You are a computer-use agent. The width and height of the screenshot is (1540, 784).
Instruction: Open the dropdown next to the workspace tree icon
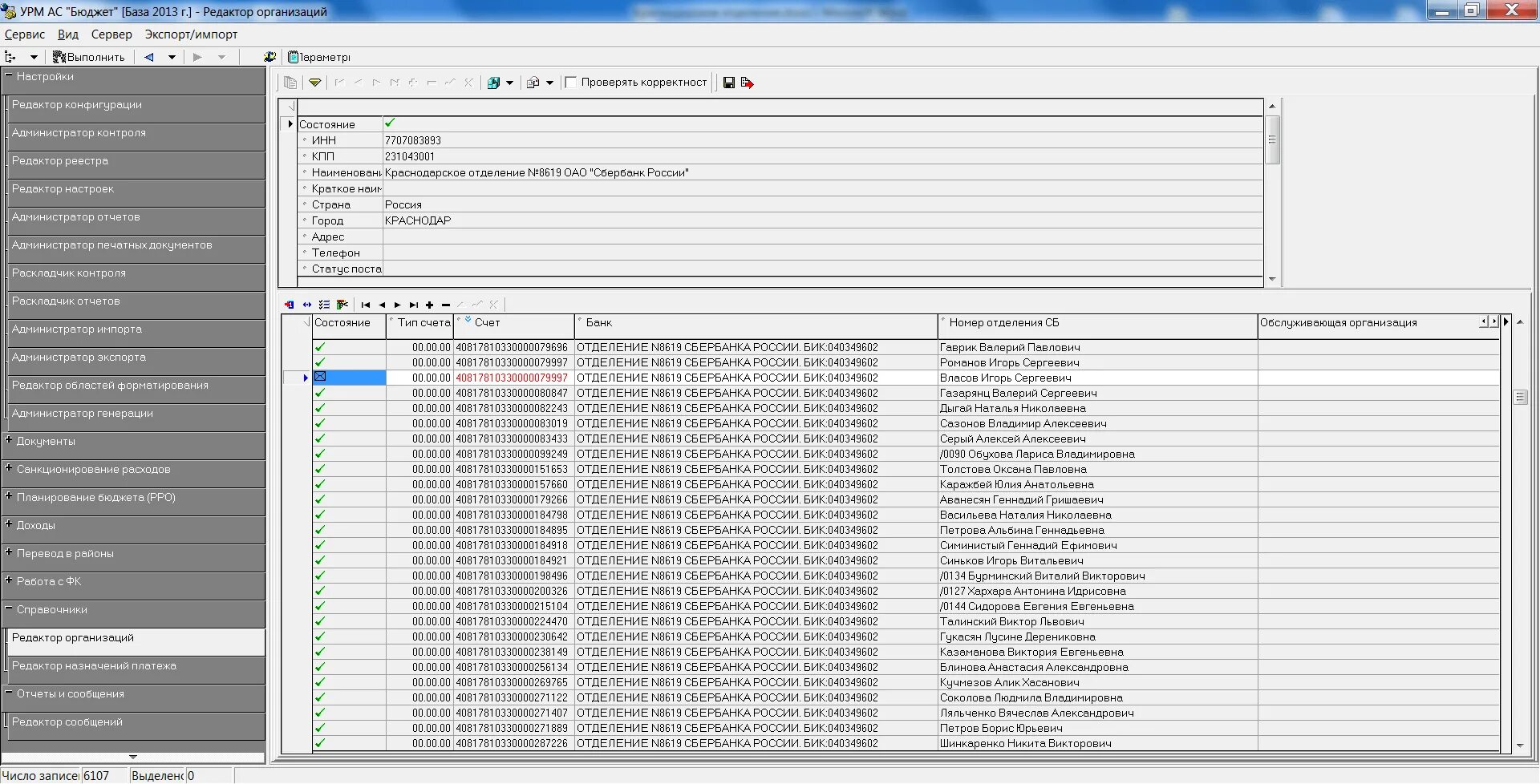[34, 57]
